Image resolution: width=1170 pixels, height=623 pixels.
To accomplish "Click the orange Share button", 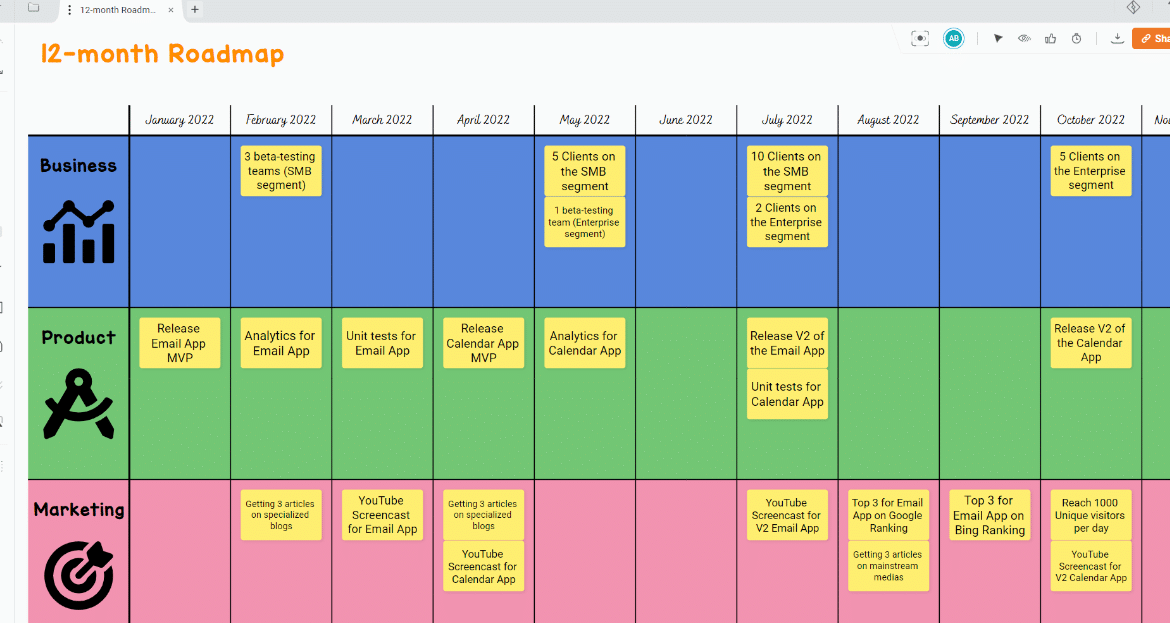I will tap(1152, 38).
